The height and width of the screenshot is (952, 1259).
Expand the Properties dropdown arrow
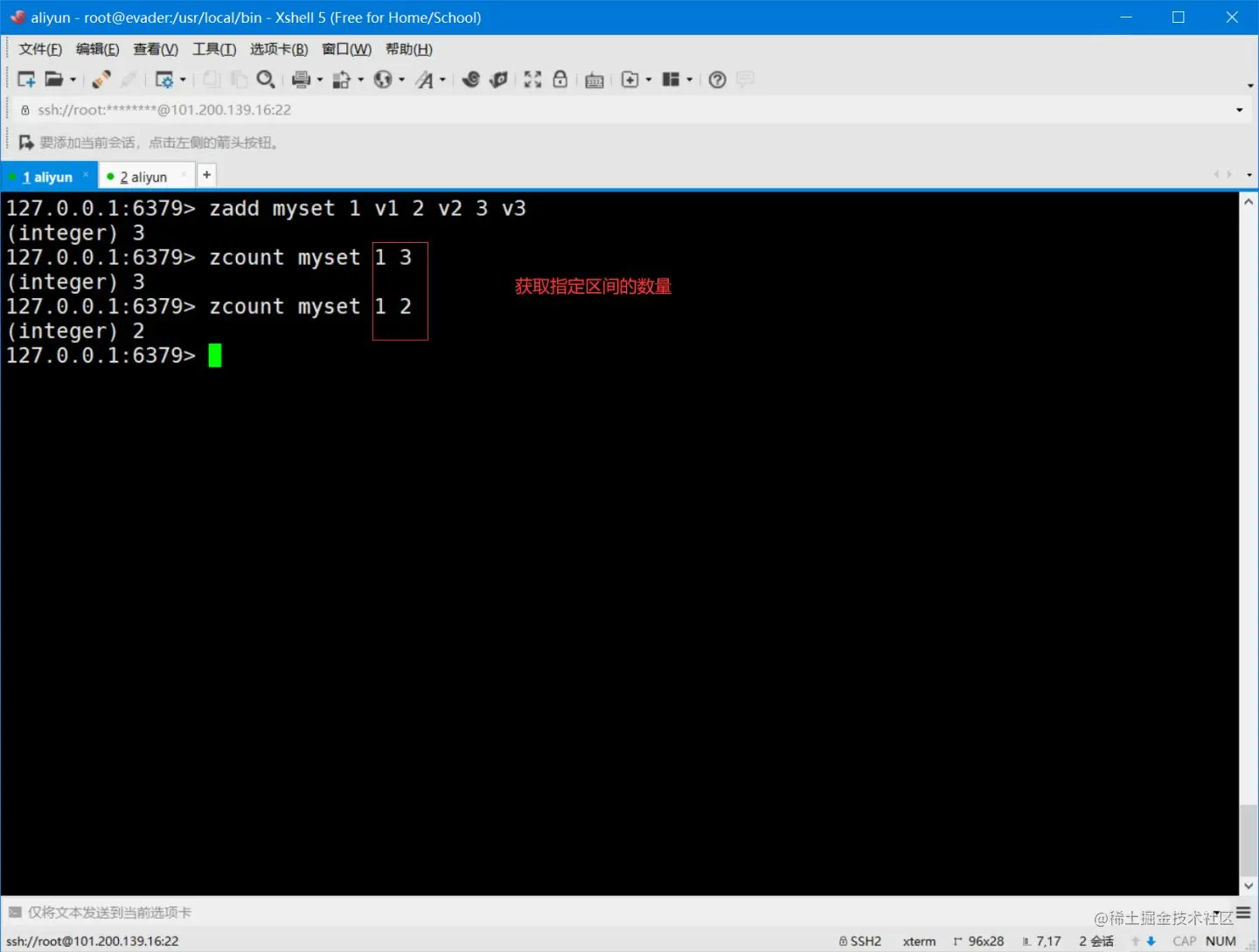tap(183, 80)
